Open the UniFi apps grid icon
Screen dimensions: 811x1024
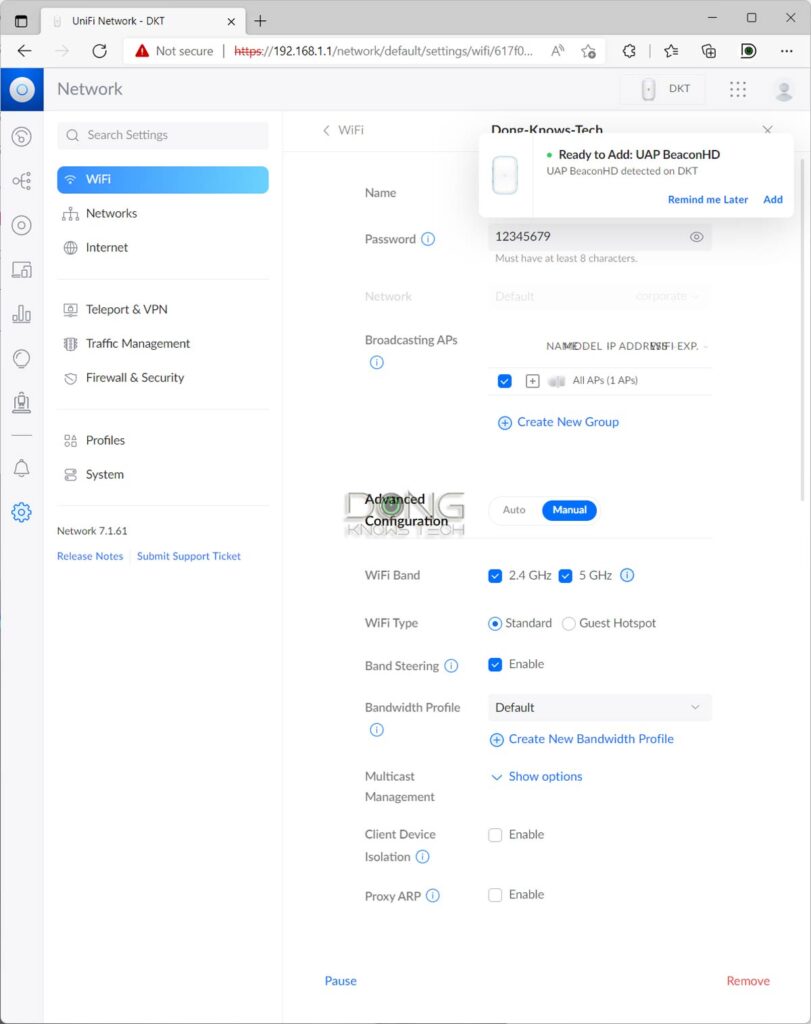point(738,89)
